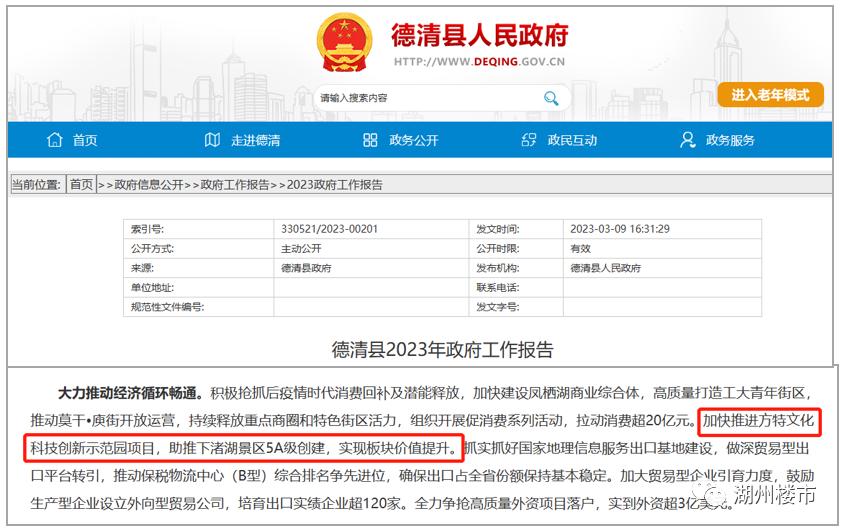Open the 首页 navigation menu item

(85, 141)
